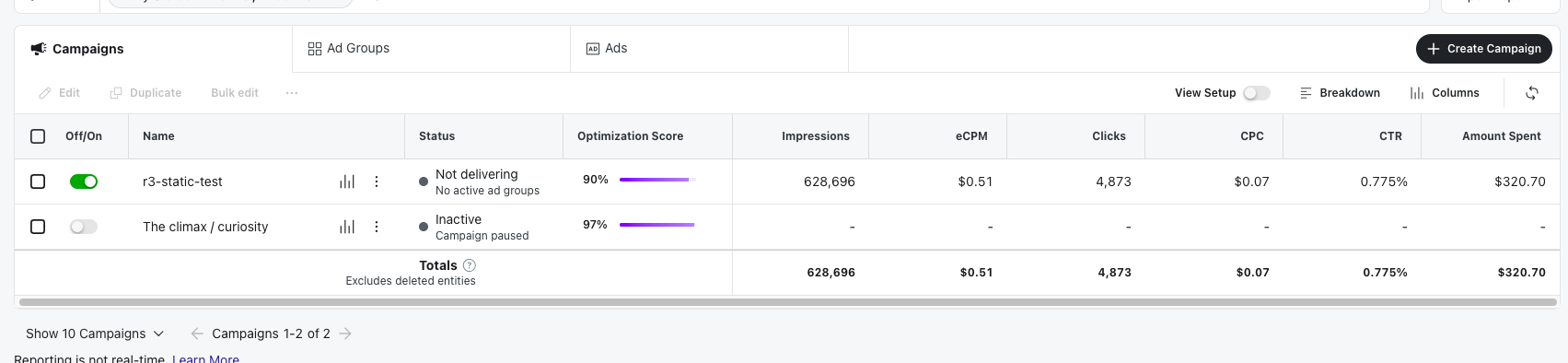Sort by the eCPM column header
The image size is (1568, 363).
point(971,136)
